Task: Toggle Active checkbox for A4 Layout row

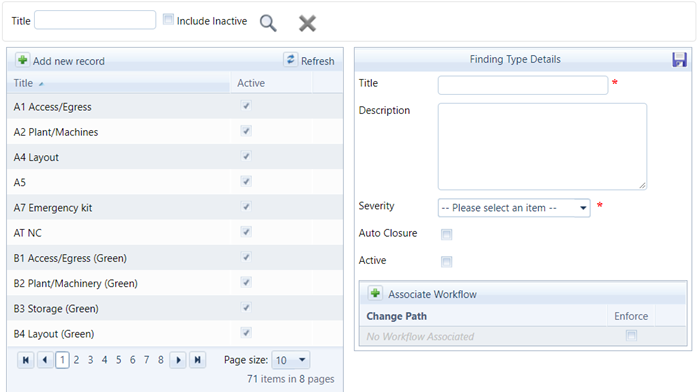Action: (246, 156)
